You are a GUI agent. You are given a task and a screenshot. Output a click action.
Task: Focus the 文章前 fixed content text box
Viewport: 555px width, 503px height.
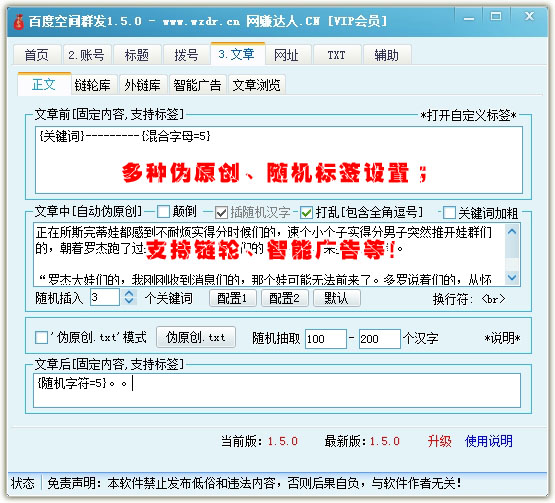point(279,160)
